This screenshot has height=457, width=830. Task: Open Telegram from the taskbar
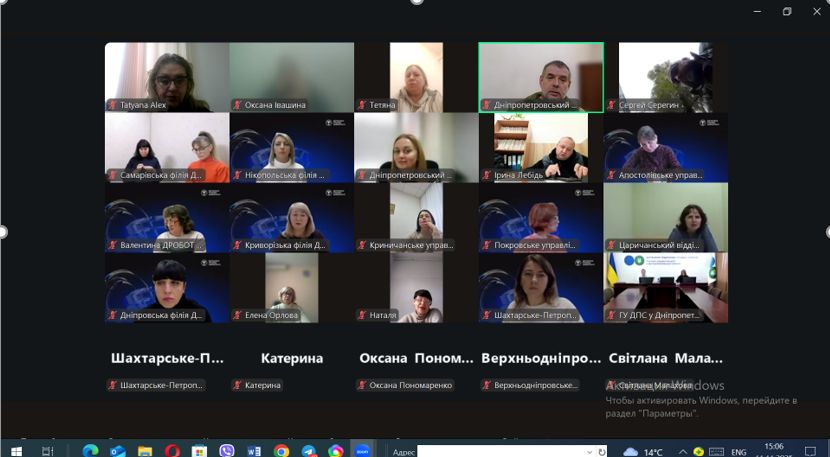(308, 451)
